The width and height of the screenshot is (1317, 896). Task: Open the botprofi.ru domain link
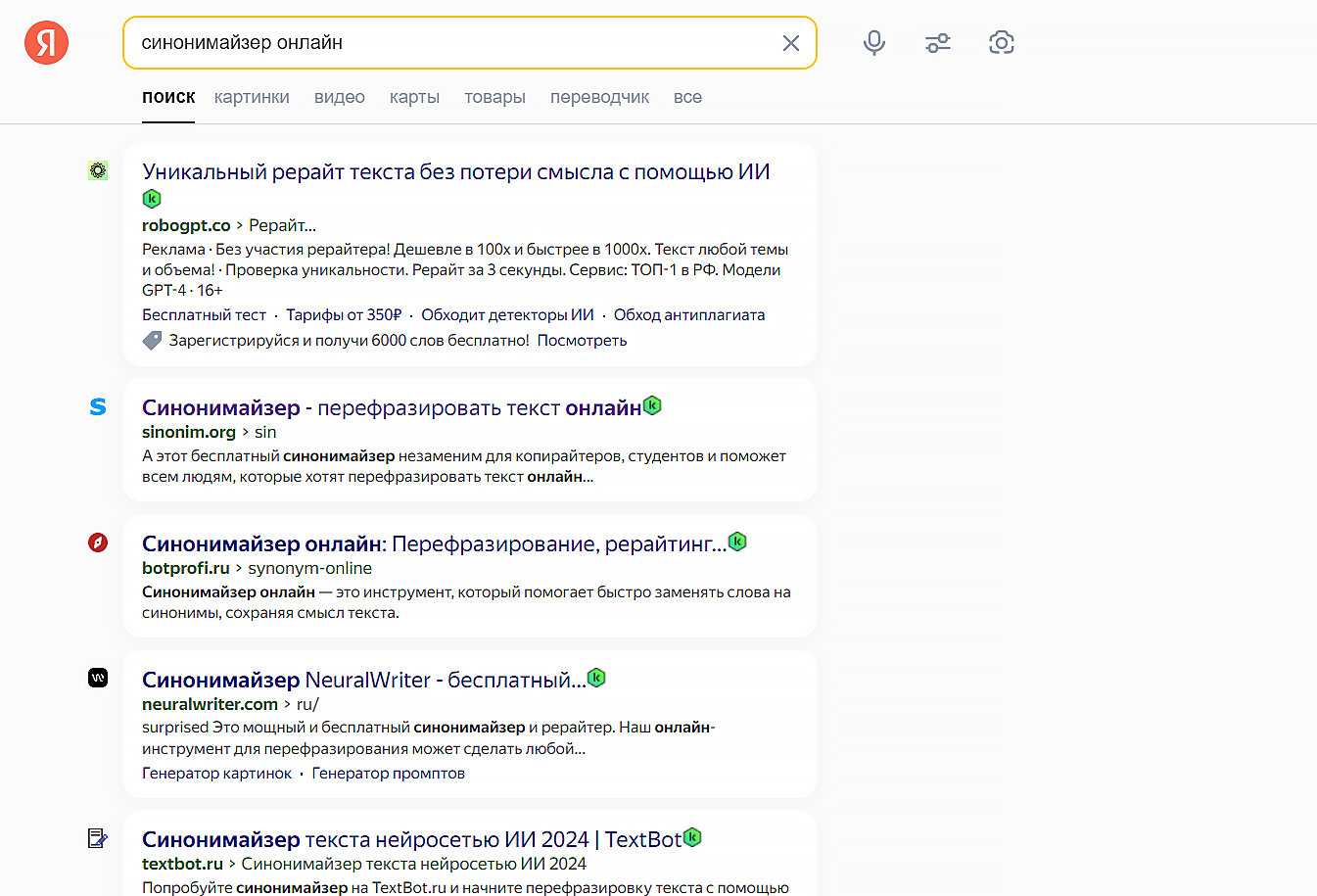185,568
